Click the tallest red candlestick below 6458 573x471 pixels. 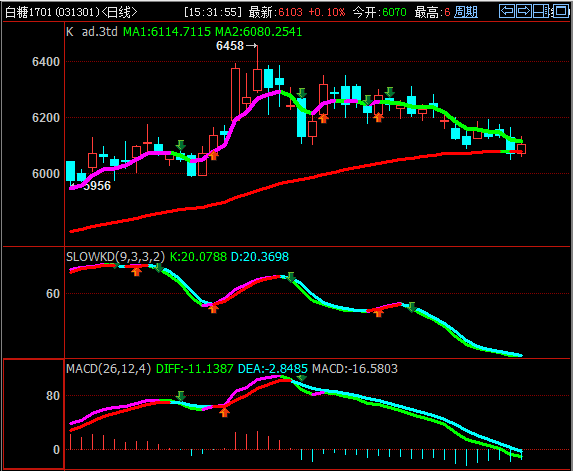[235, 94]
